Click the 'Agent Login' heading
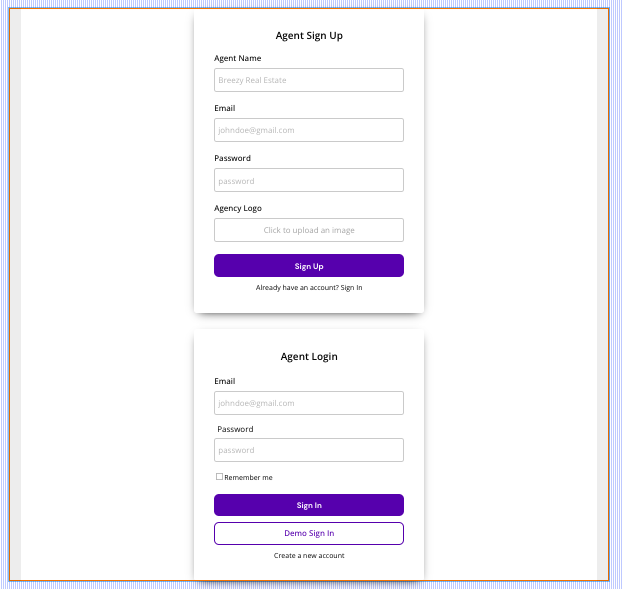622x589 pixels. pyautogui.click(x=309, y=357)
